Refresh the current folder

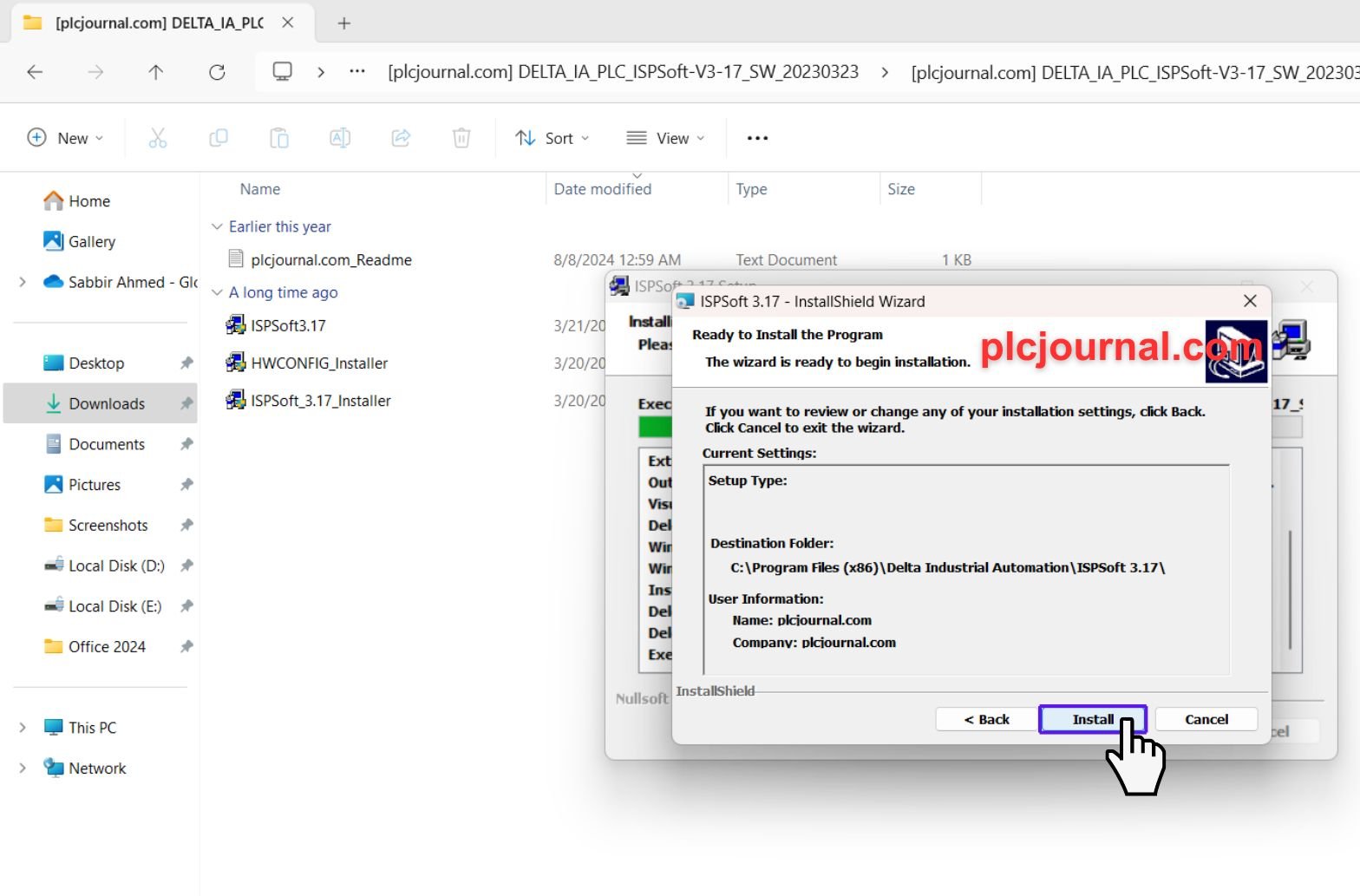point(217,72)
